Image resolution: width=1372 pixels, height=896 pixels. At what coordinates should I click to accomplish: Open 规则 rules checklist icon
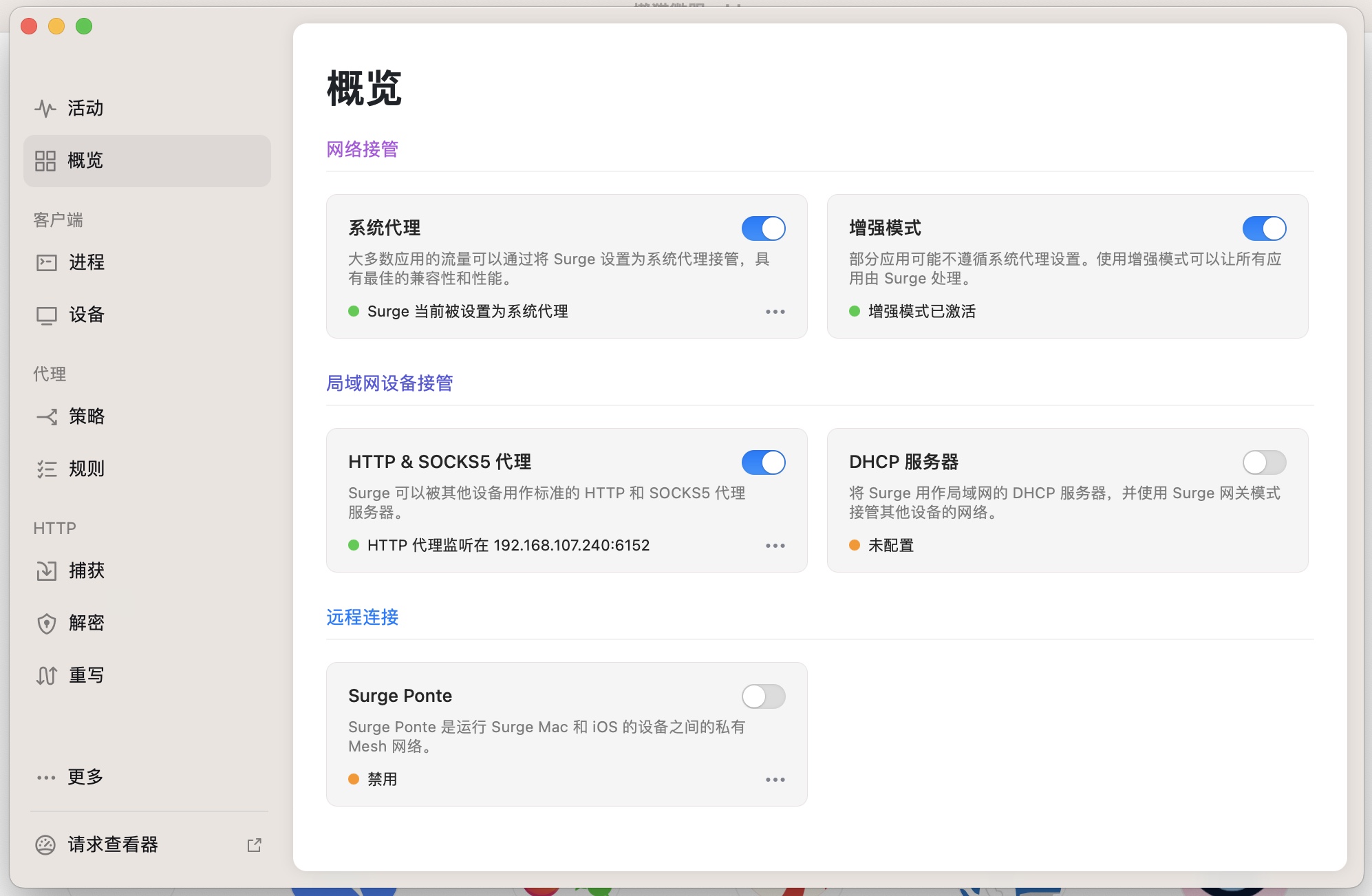[x=46, y=469]
